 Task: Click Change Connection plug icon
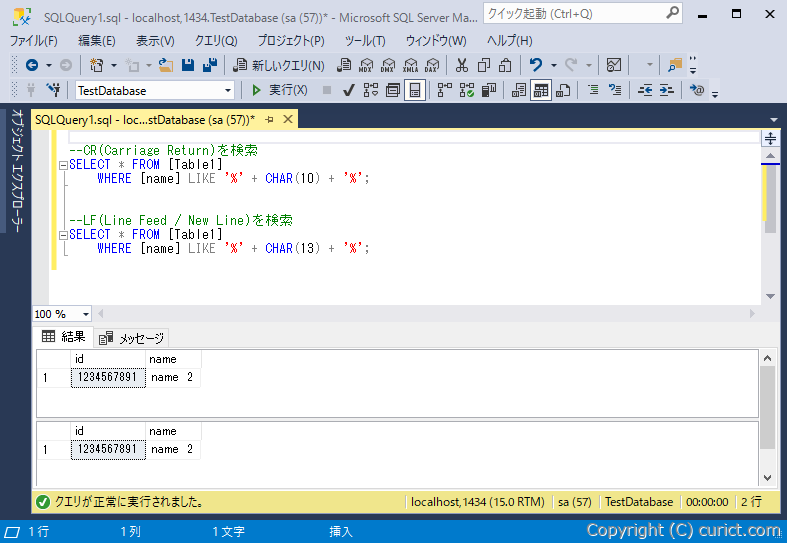pos(53,90)
